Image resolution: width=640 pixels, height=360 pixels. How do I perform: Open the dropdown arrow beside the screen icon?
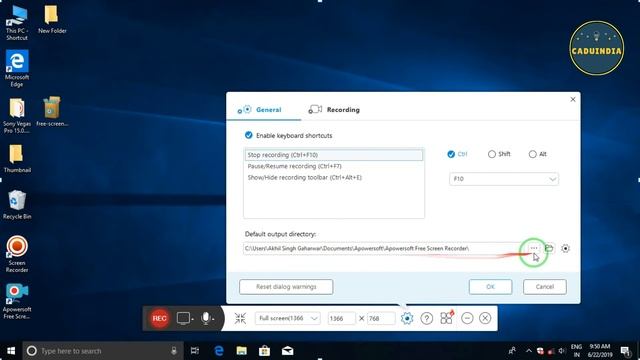[x=192, y=319]
